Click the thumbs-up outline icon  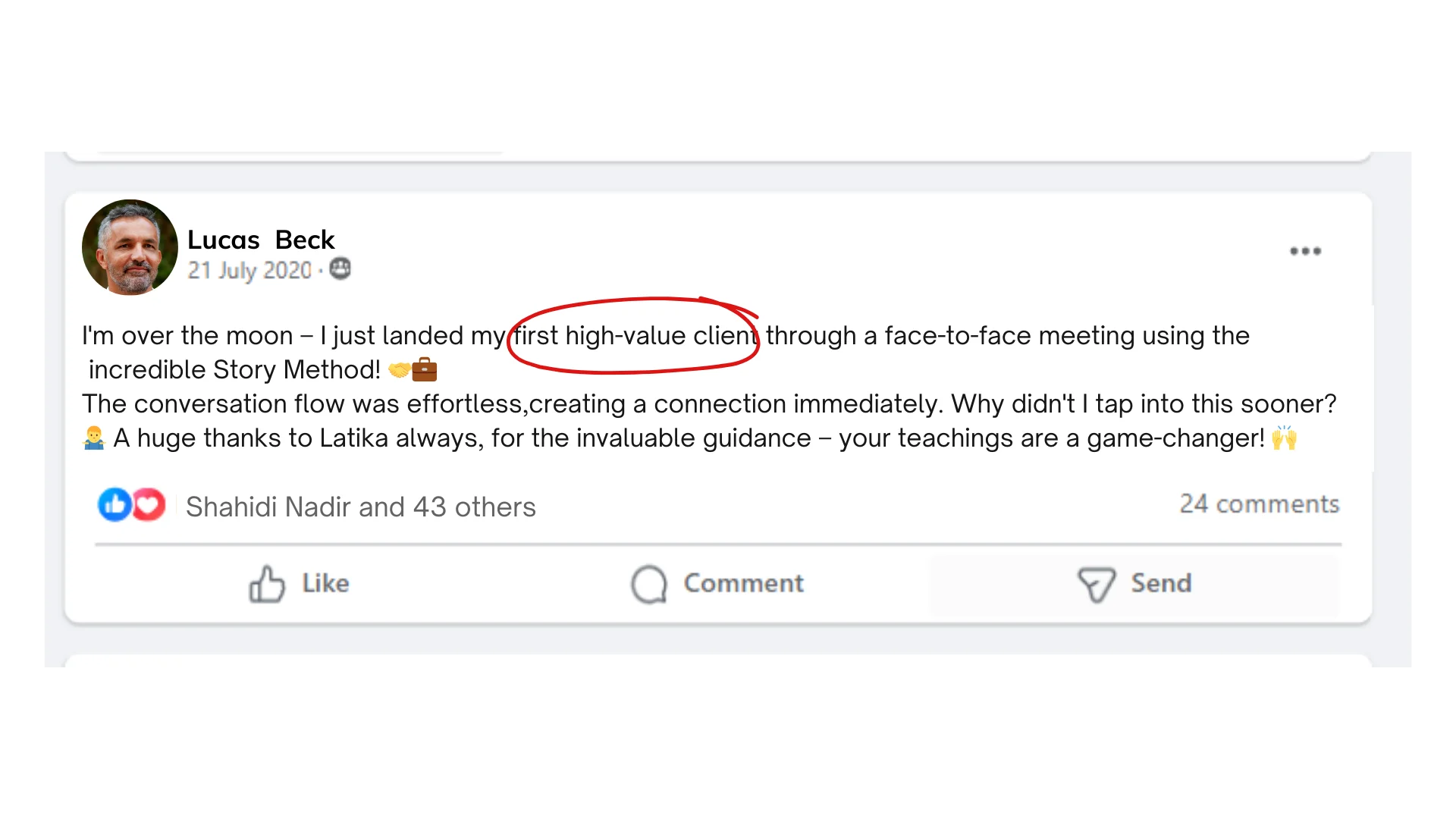pos(267,584)
